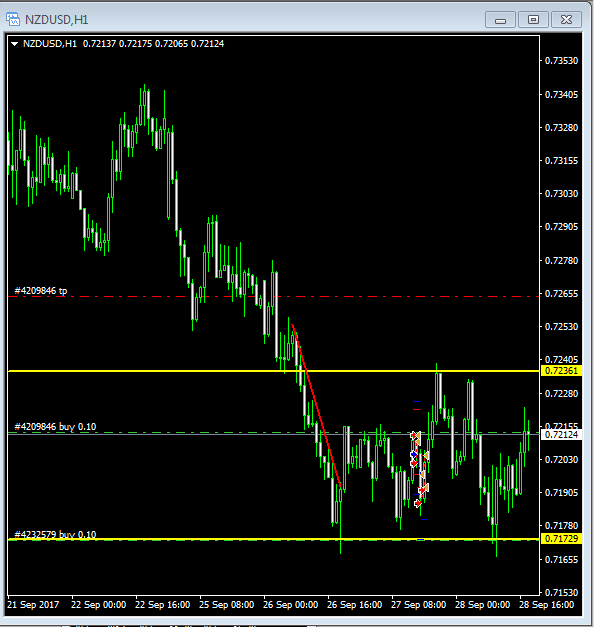Click the '28 Sep 00:00' time label
Screen dimensions: 594x627
(x=482, y=605)
